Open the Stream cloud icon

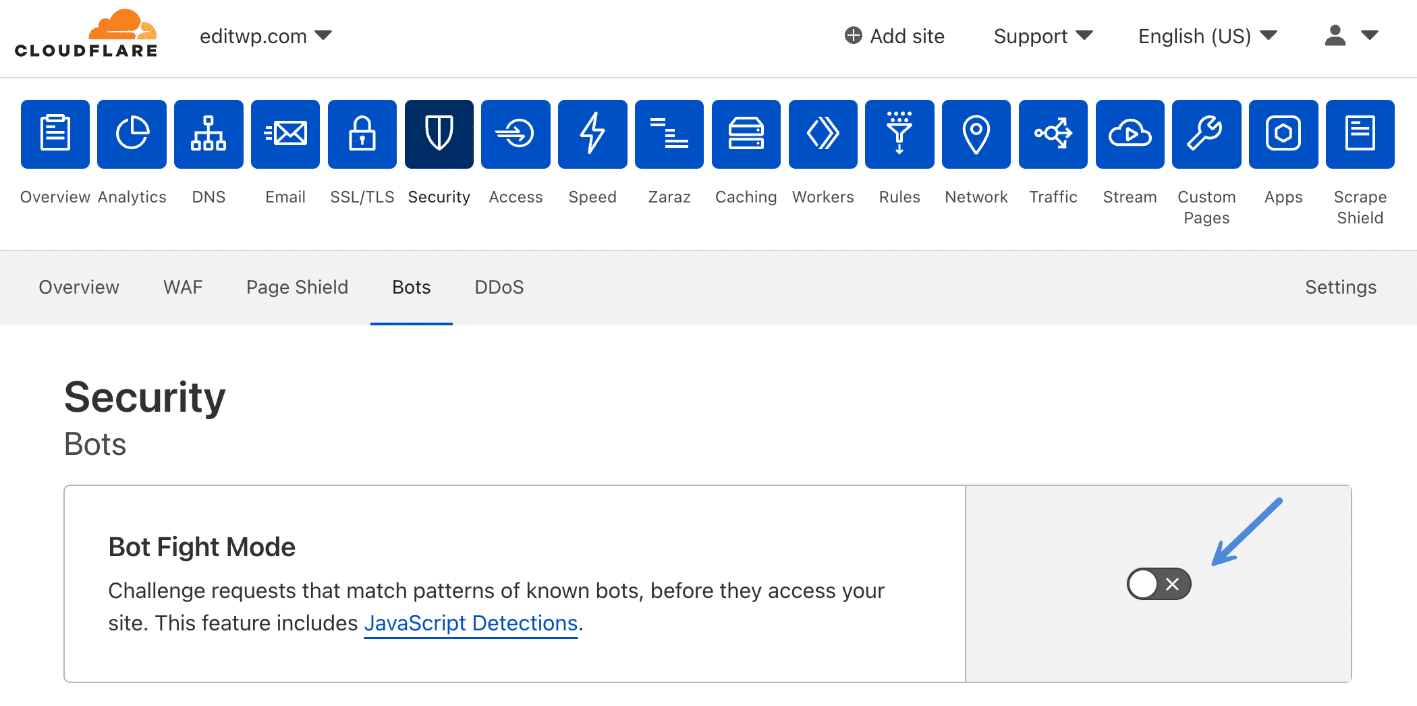[1129, 134]
